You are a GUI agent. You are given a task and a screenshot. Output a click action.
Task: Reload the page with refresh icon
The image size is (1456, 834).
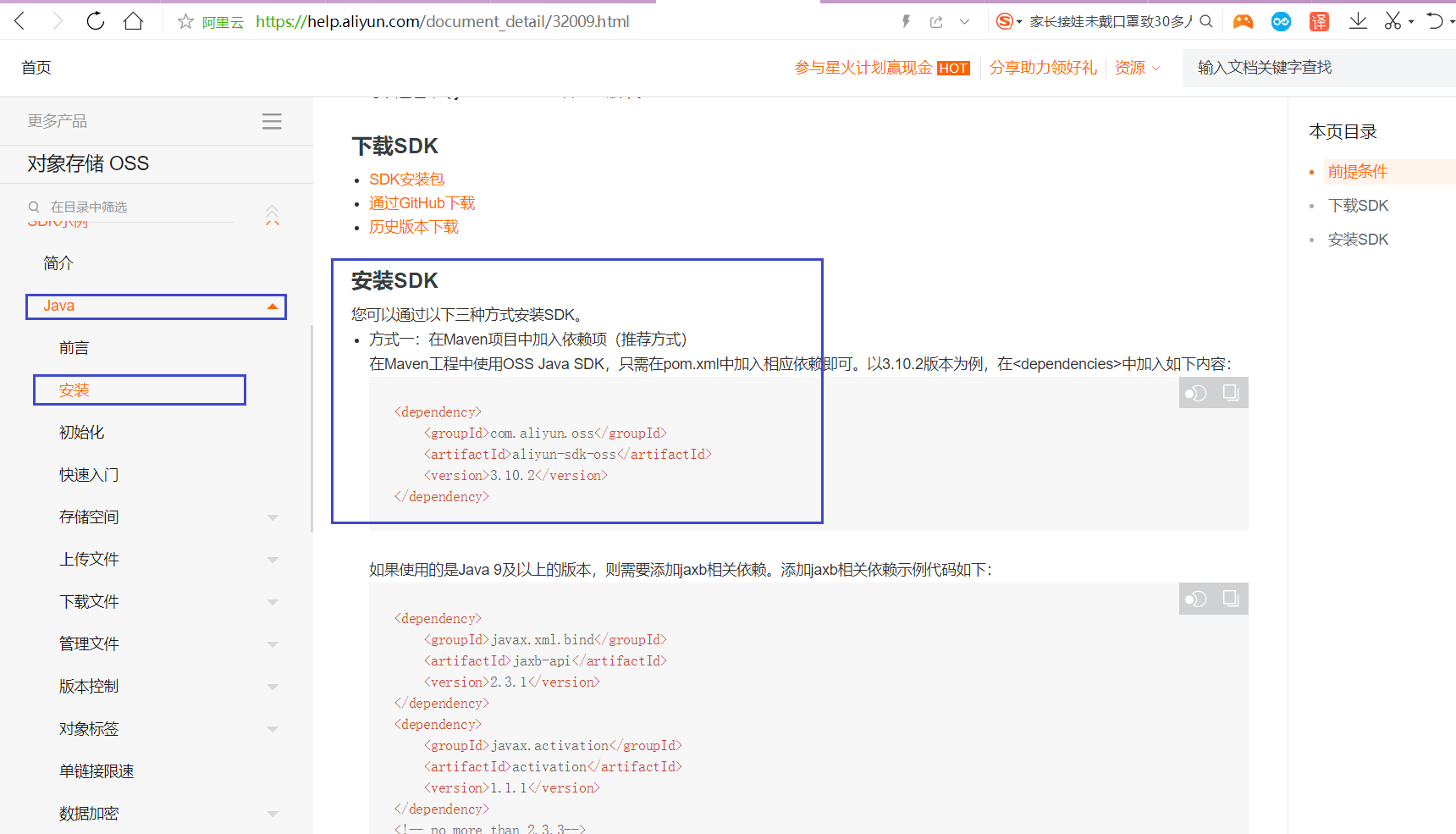[x=96, y=21]
